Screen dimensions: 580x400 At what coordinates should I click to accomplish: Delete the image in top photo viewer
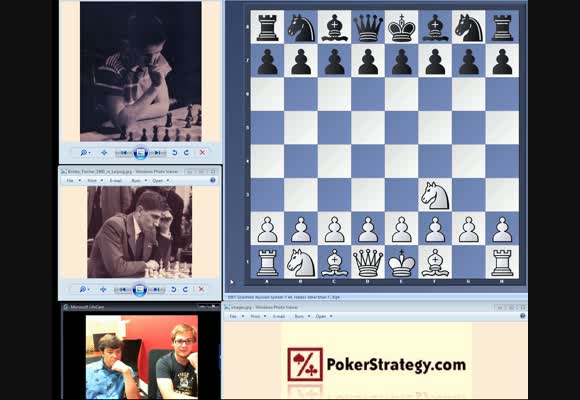click(202, 152)
